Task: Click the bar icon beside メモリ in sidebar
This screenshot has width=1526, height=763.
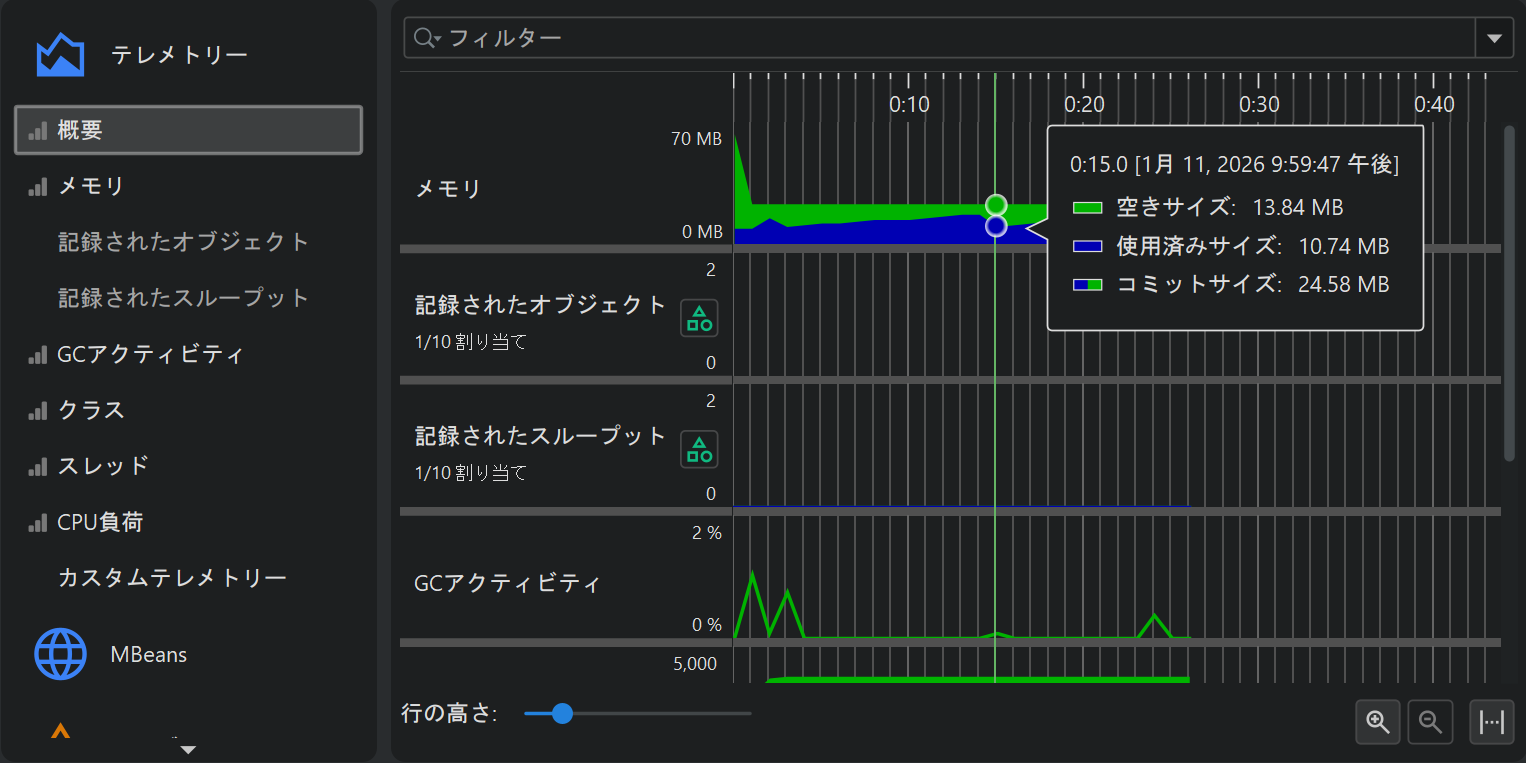Action: click(x=38, y=187)
